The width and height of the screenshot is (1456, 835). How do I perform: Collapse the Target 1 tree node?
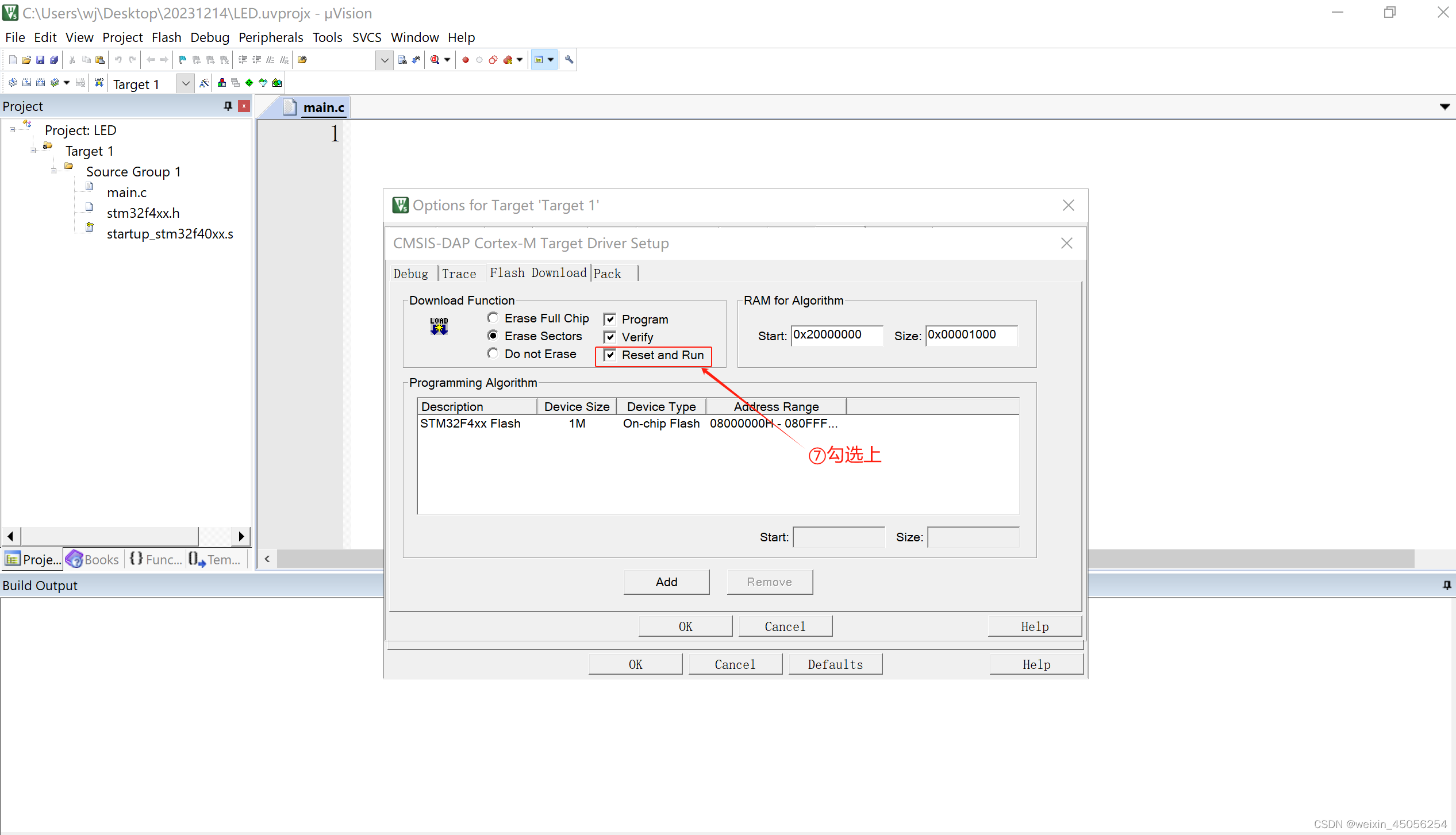(33, 151)
